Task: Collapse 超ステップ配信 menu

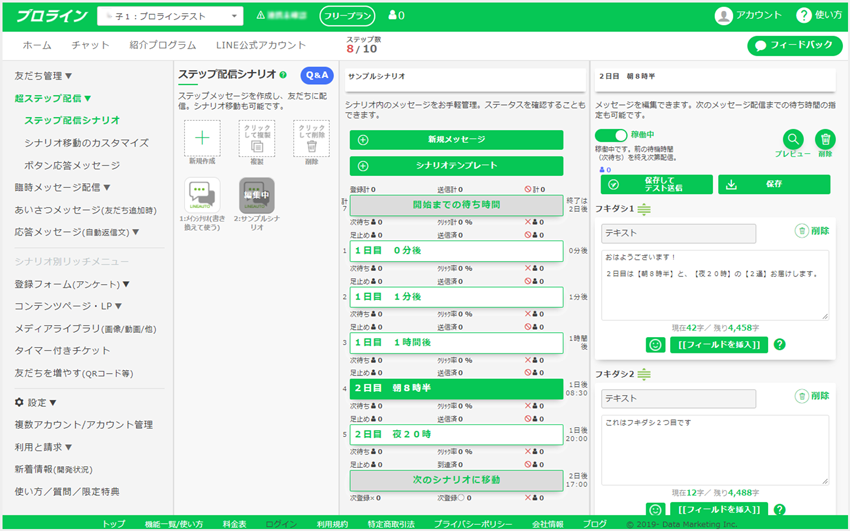Action: [x=53, y=98]
